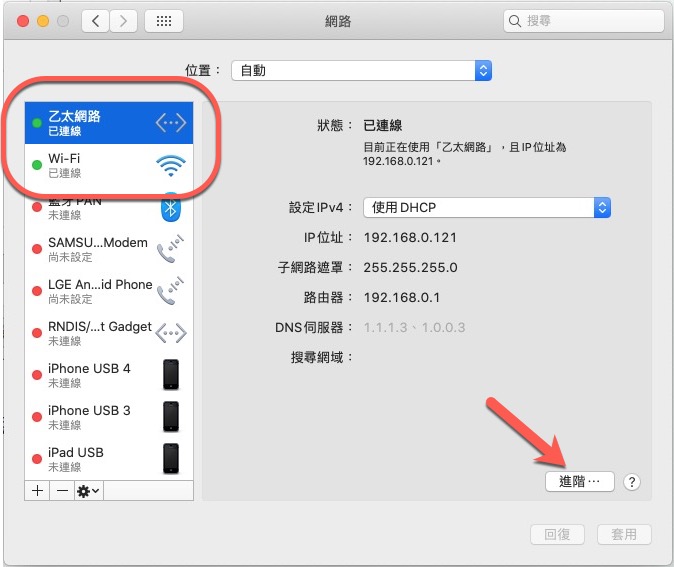The image size is (674, 567).
Task: Close the 網路 window with red button
Action: (x=23, y=21)
